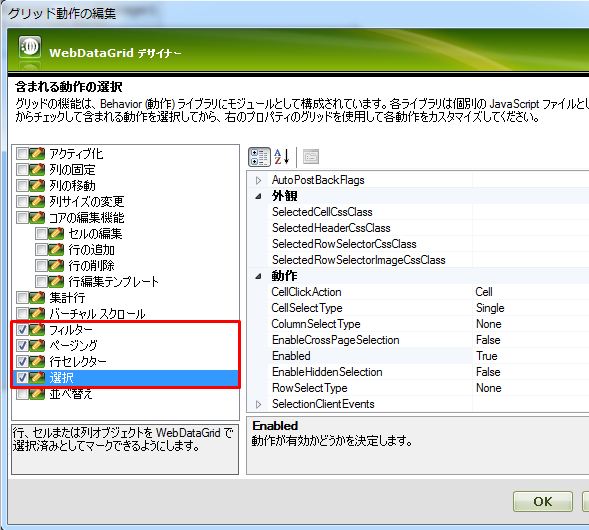
Task: Select the 選択 behavior row label
Action: (62, 377)
